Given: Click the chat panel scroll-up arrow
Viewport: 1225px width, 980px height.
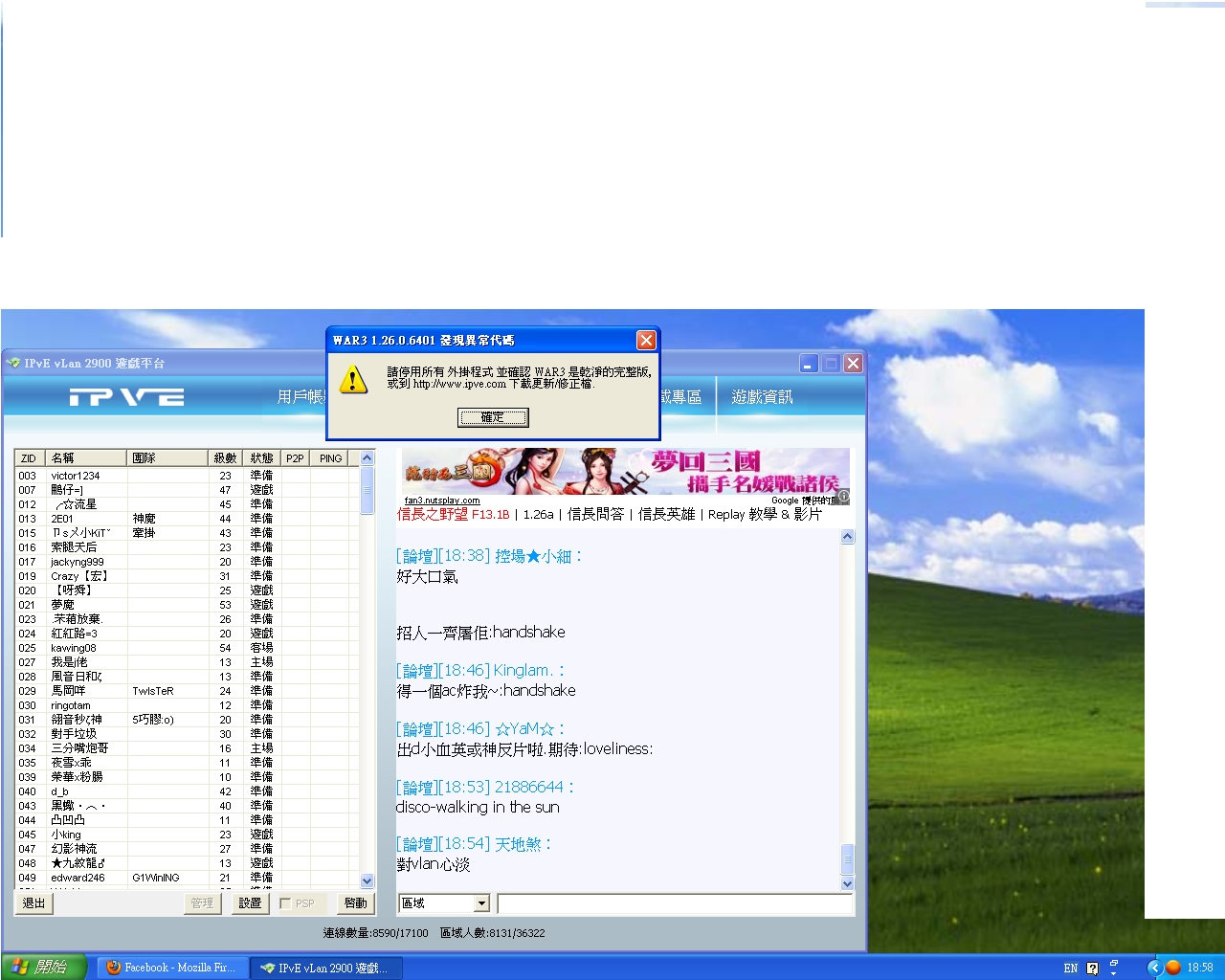Looking at the screenshot, I should 847,537.
